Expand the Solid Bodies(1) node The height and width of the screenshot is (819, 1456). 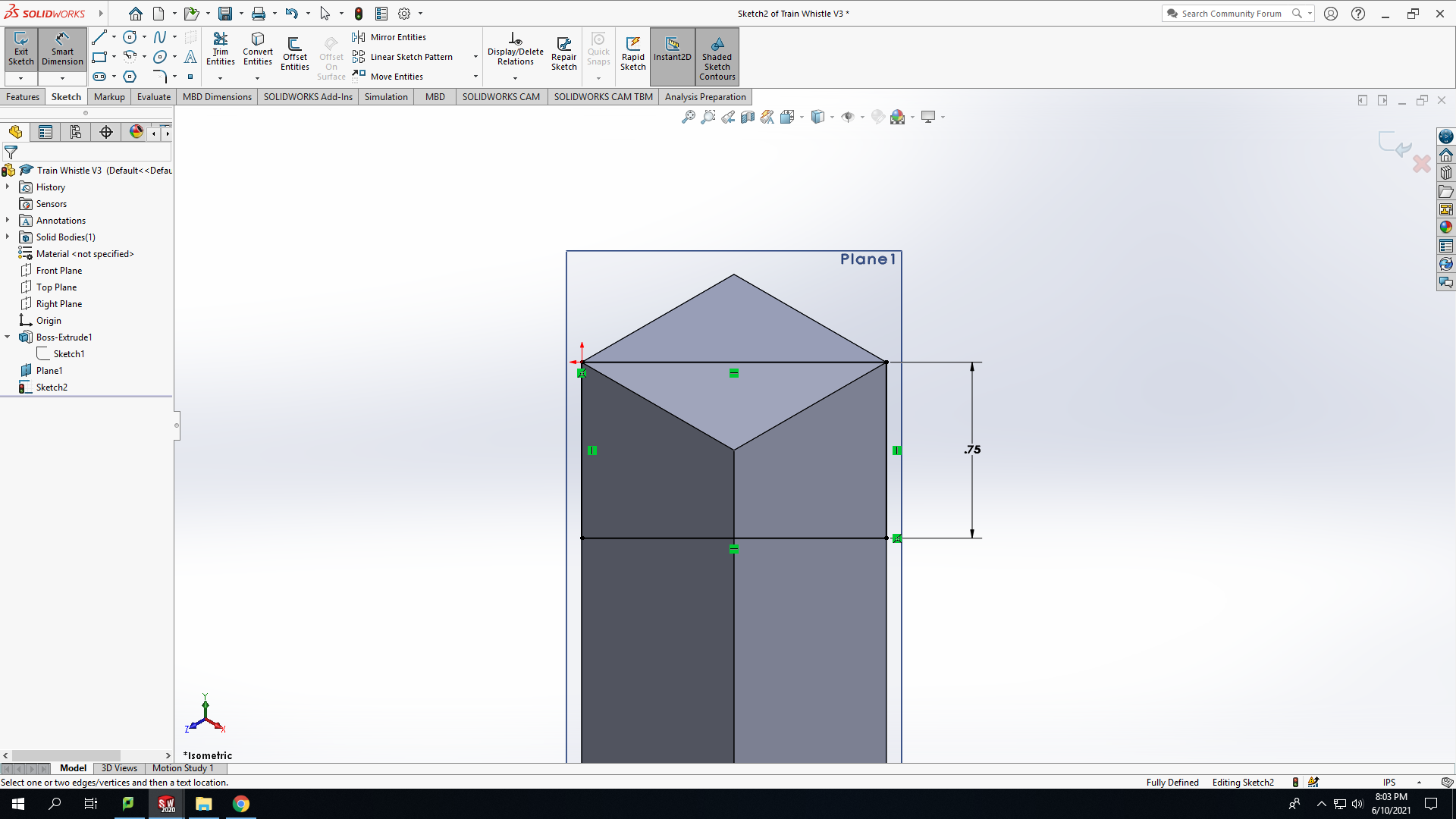pyautogui.click(x=8, y=237)
